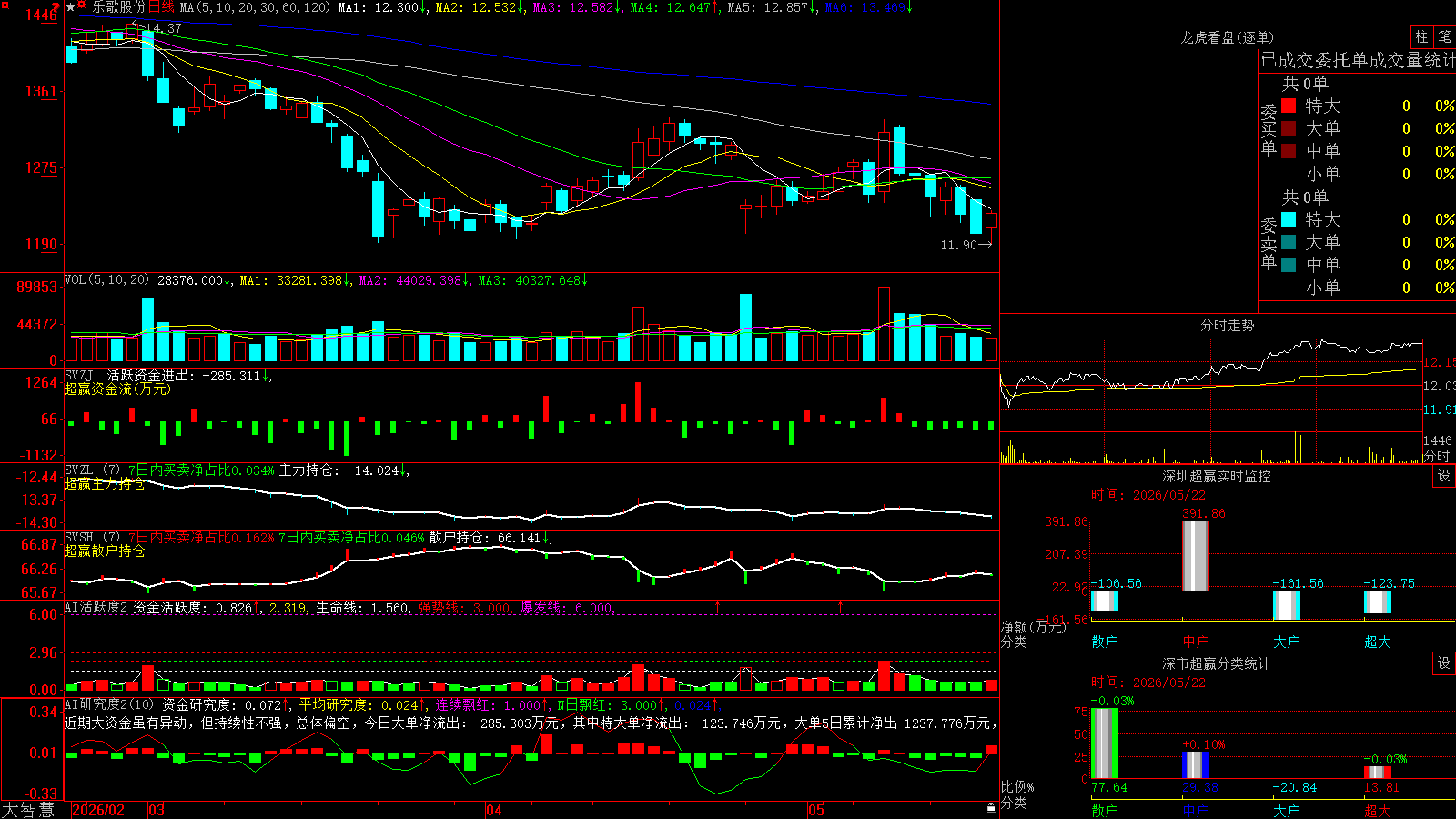This screenshot has width=1456, height=819.
Task: Click the 散户 77.64 bar in 深市超赢分类统计
Action: (x=1105, y=743)
